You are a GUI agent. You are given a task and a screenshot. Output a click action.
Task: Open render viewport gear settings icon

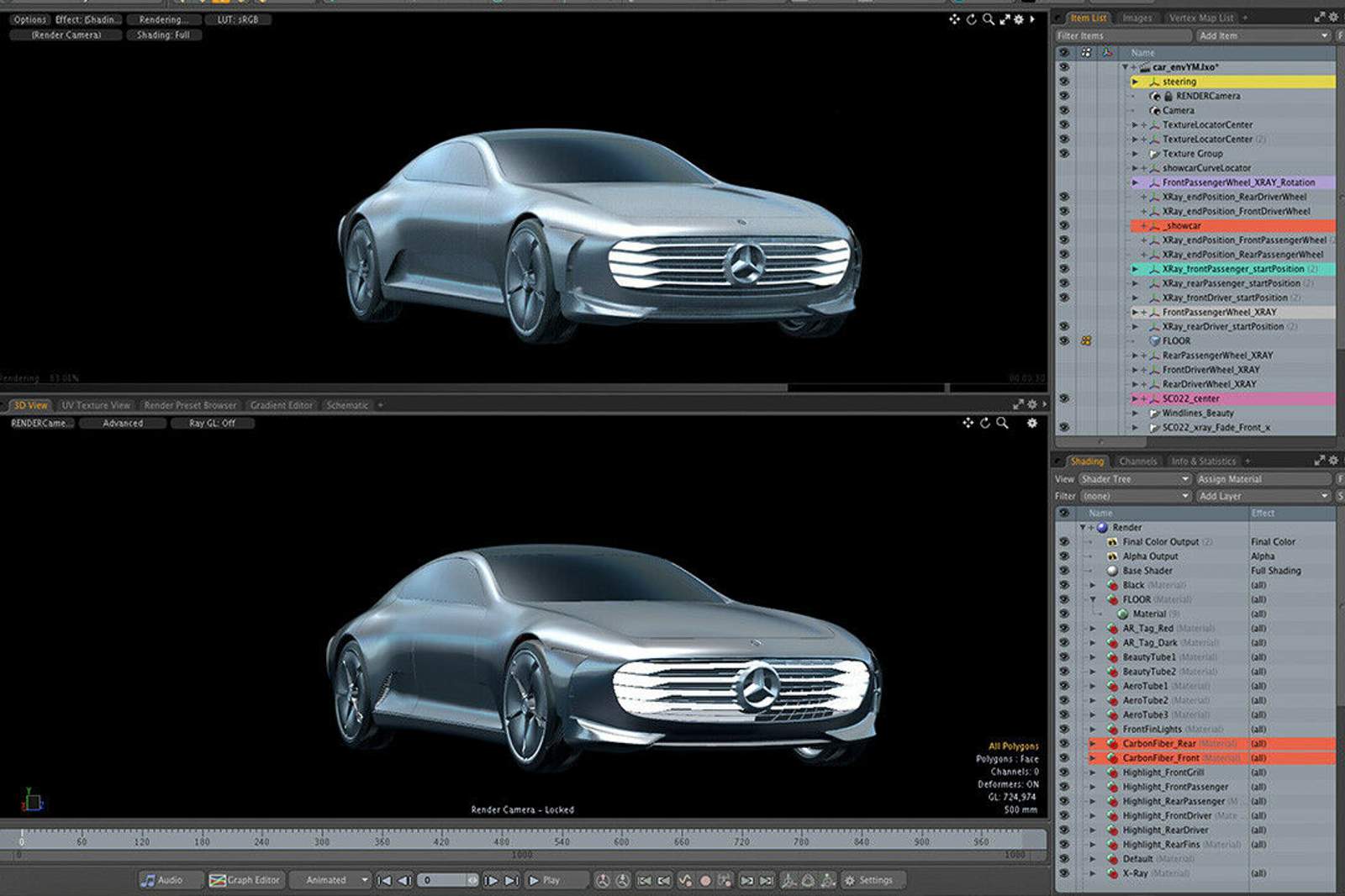1019,18
